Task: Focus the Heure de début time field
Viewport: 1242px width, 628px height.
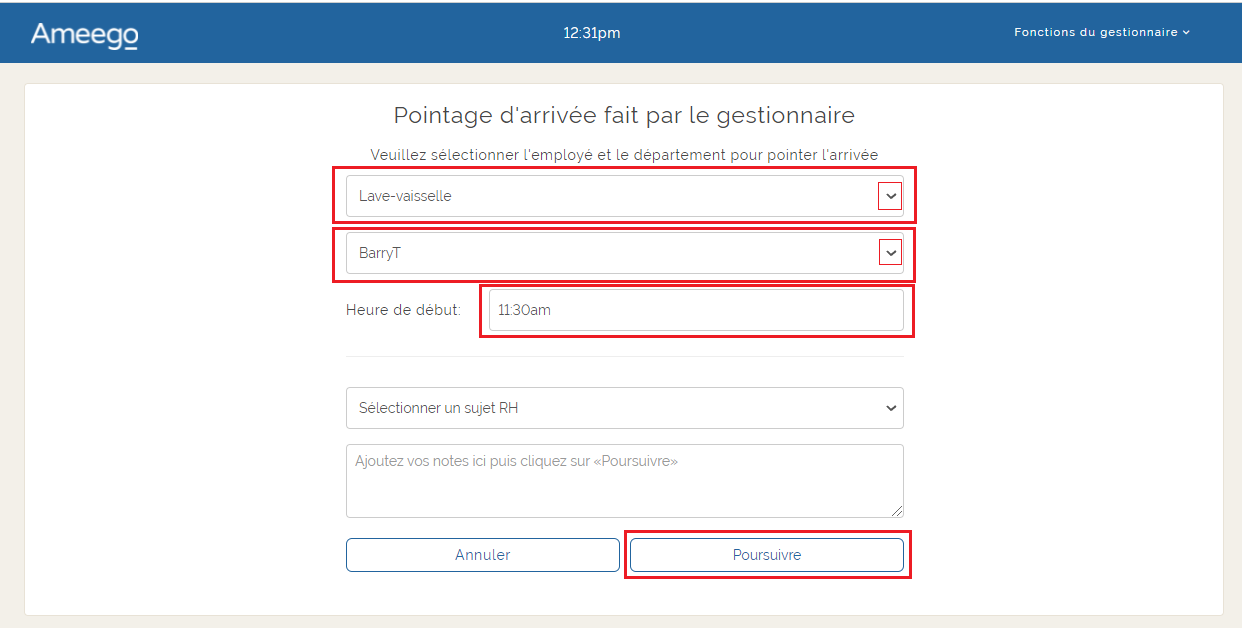Action: coord(695,310)
